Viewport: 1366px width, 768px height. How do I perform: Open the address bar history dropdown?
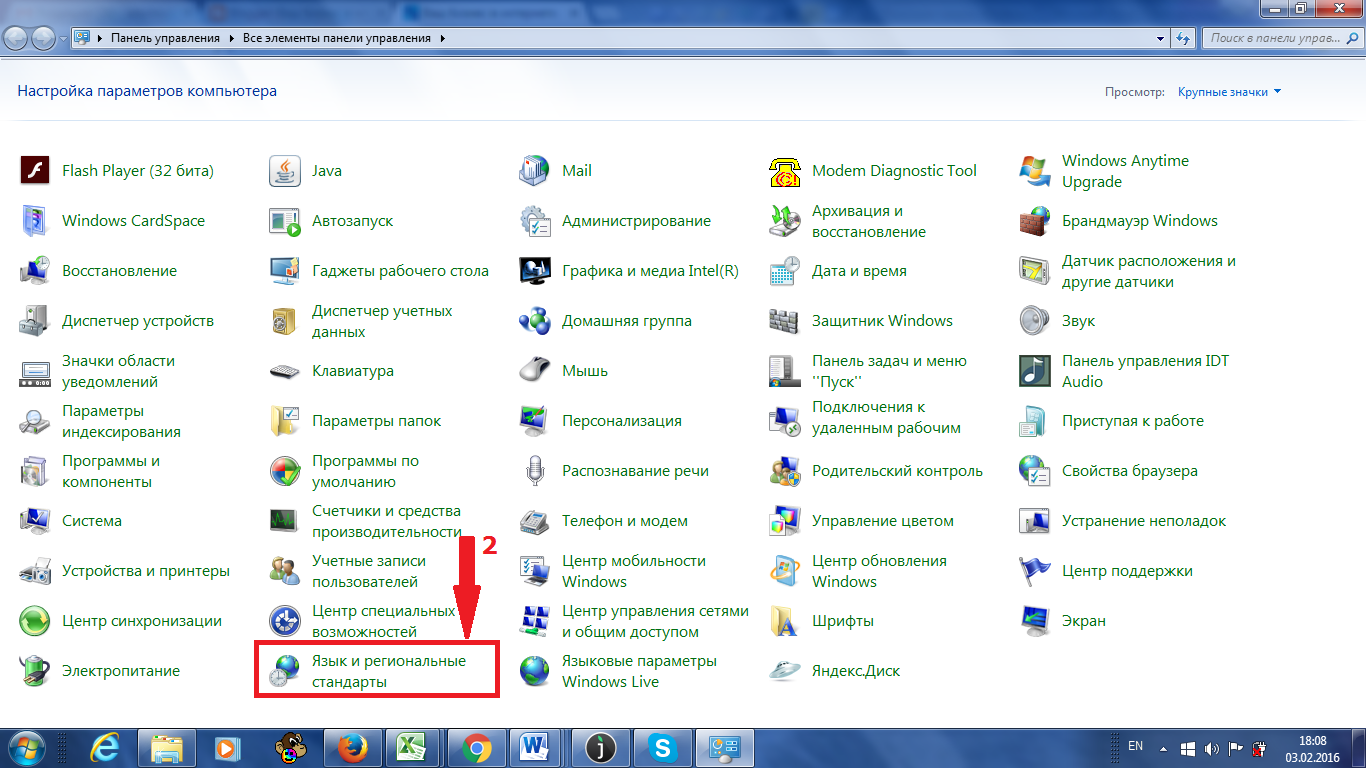pyautogui.click(x=1160, y=38)
